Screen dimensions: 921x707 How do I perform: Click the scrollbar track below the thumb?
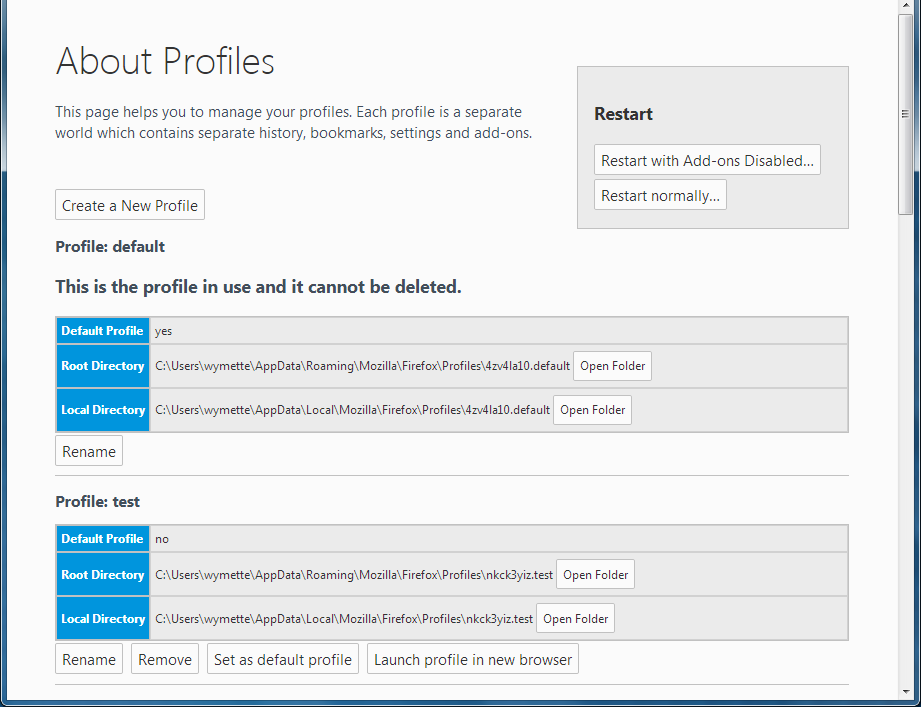tap(906, 450)
